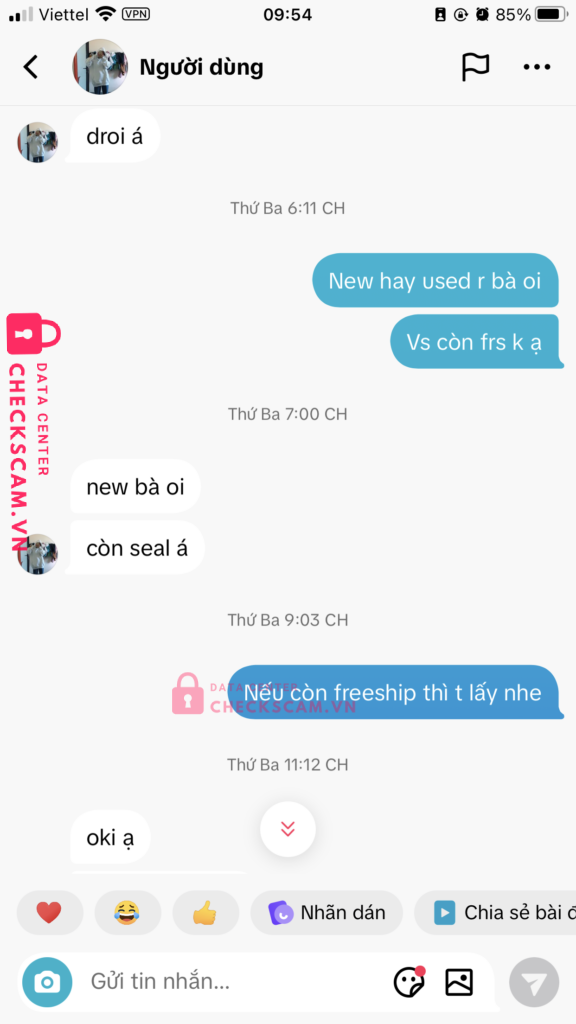The image size is (576, 1024).
Task: Open the report flag icon
Action: click(475, 67)
